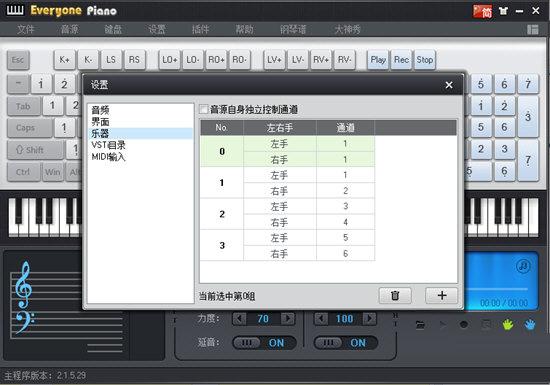Click the RS key button
This screenshot has width=550, height=385.
[134, 60]
